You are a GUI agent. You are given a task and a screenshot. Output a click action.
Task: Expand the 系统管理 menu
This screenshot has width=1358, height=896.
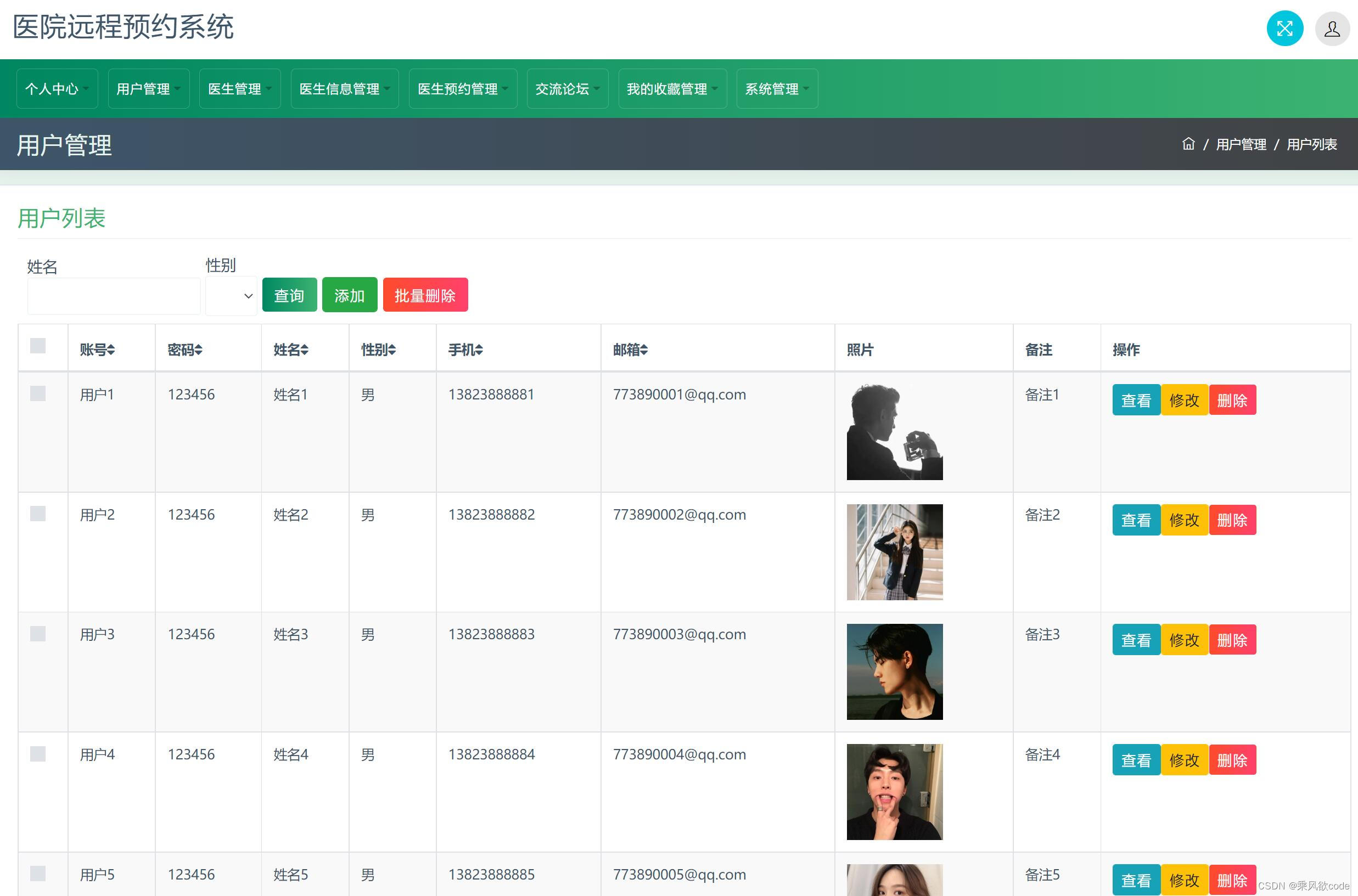(777, 88)
